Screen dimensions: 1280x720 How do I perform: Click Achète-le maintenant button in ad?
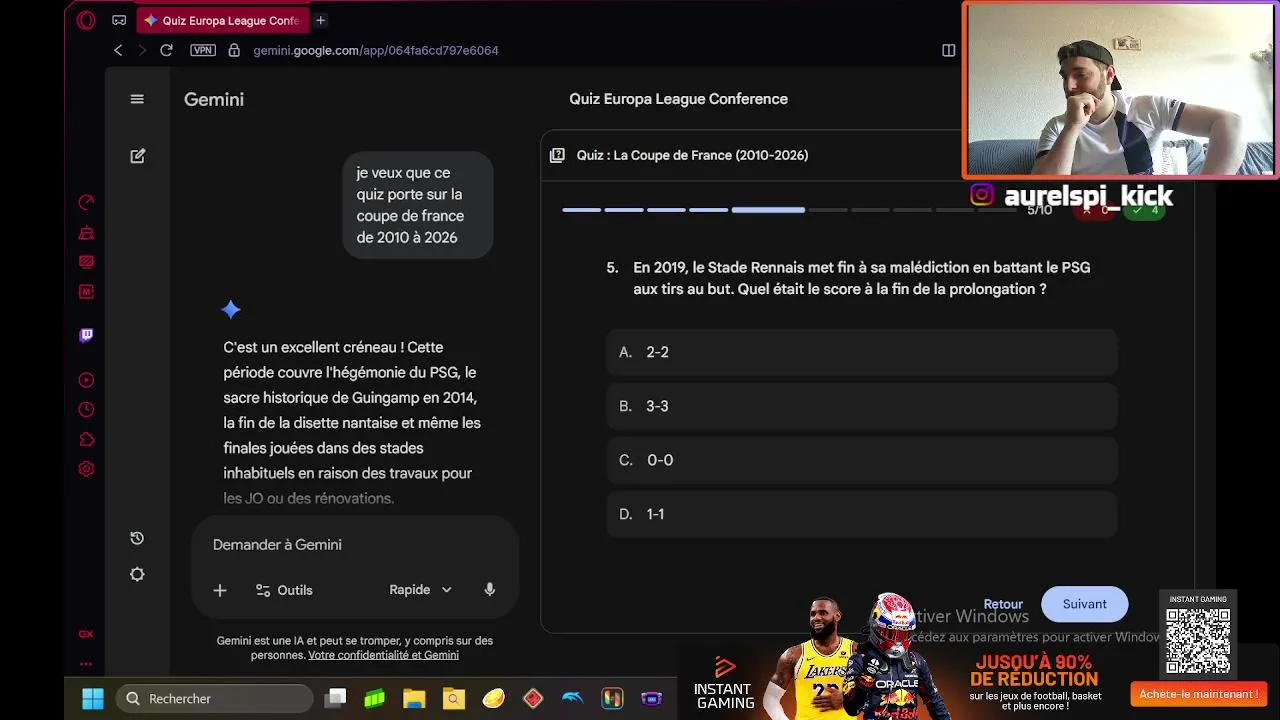(x=1198, y=694)
